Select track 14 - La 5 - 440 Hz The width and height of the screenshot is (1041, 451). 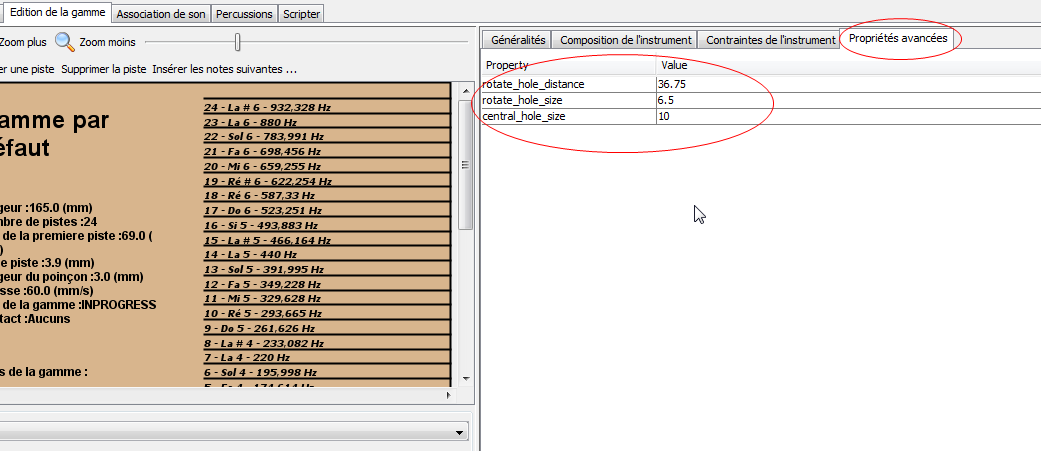[x=258, y=254]
